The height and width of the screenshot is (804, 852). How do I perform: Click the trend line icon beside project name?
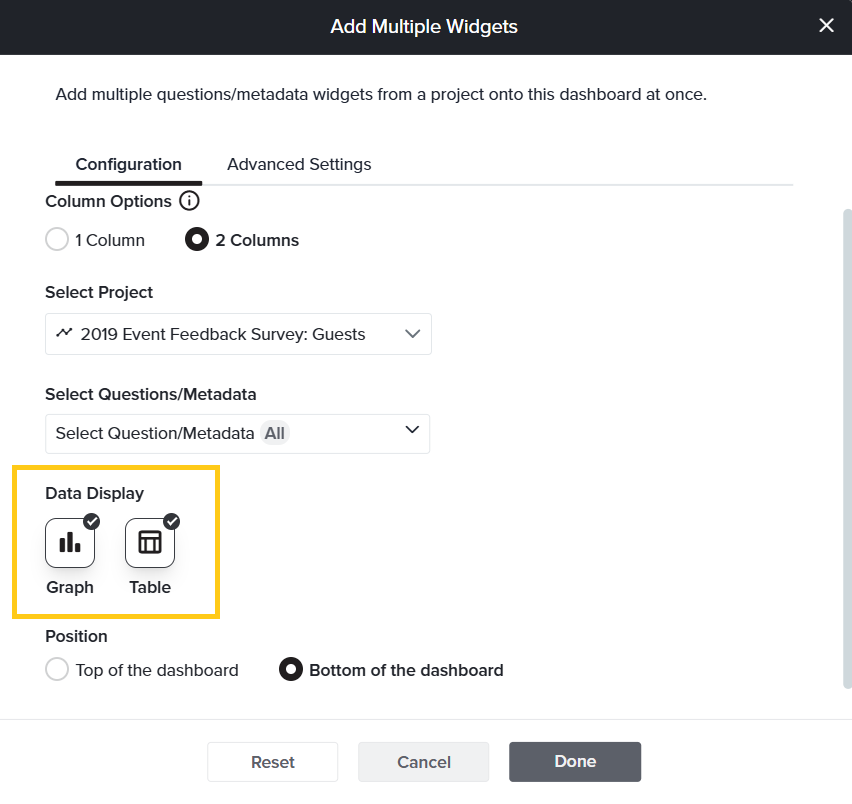[64, 333]
